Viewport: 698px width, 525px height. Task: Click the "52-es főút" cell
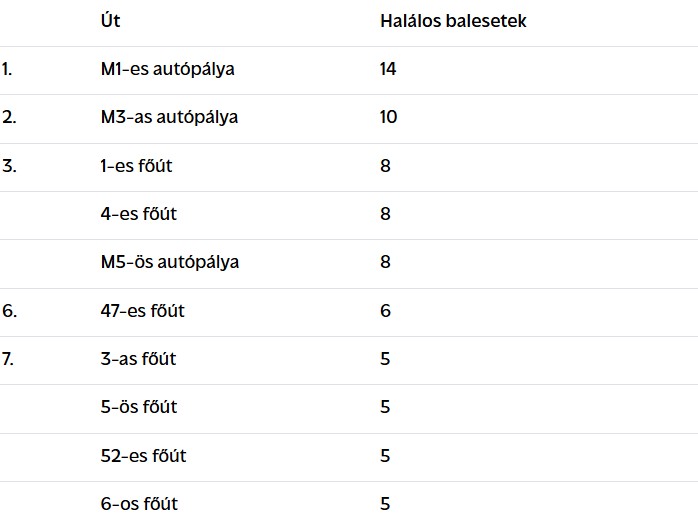click(143, 456)
